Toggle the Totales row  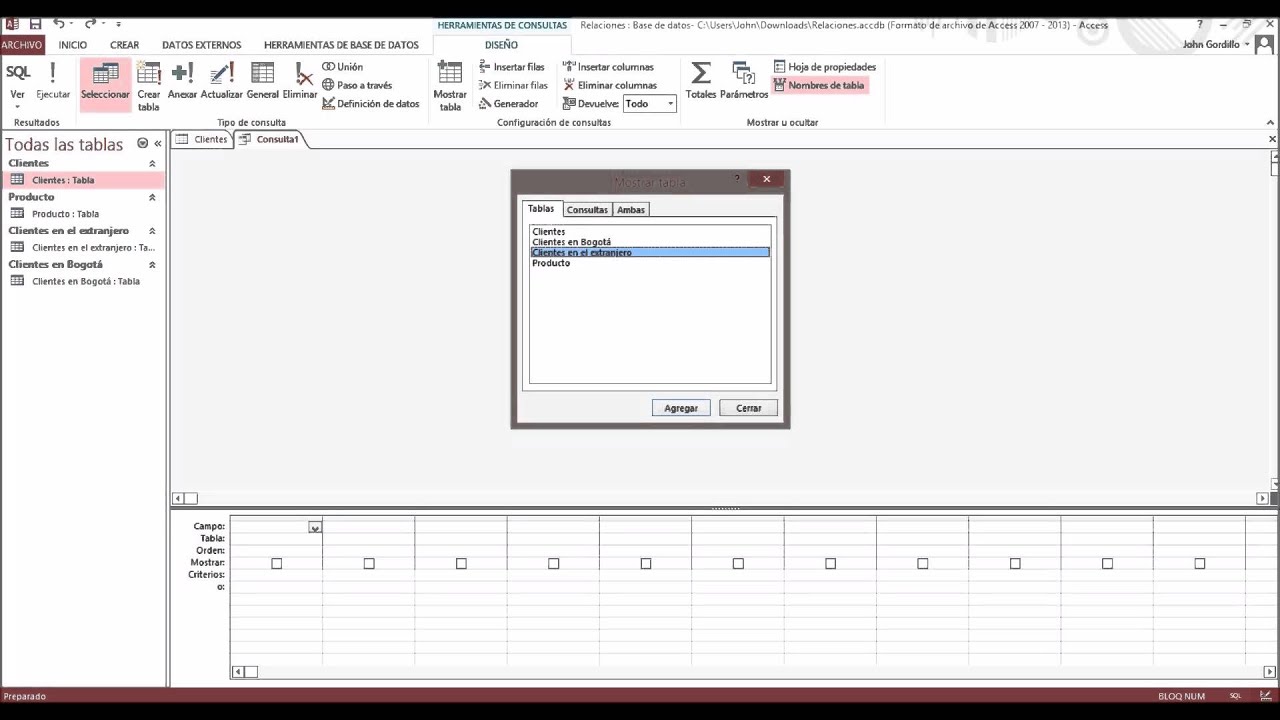click(x=701, y=81)
